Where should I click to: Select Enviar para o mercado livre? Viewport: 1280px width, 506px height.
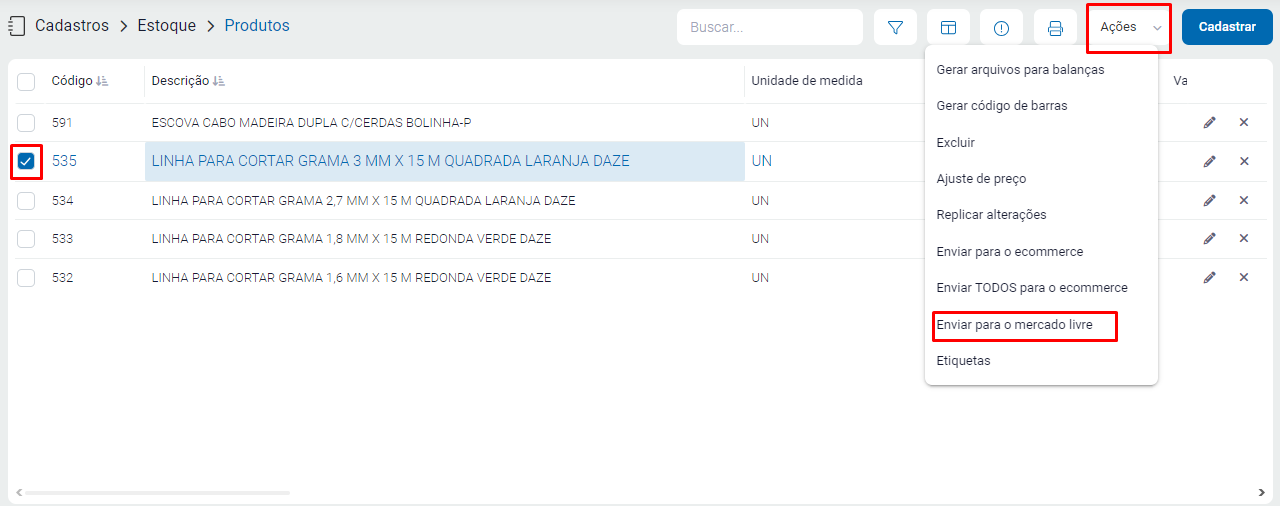pos(1014,325)
